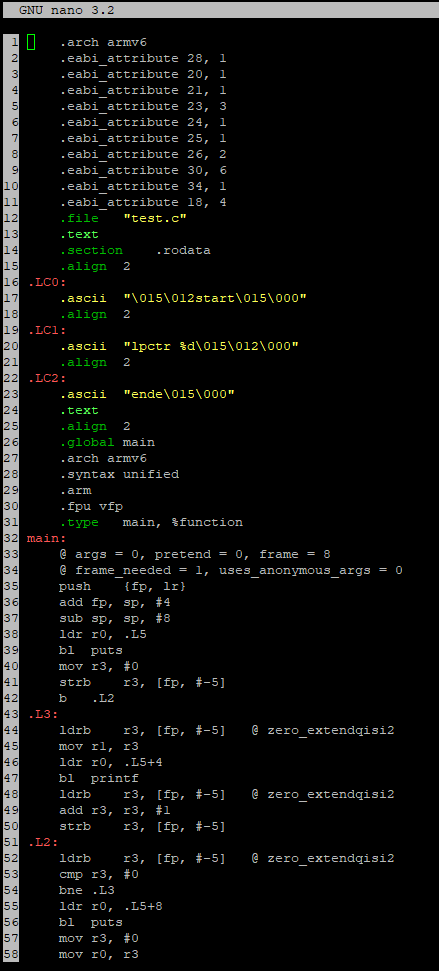Click the ldr r0, .L5+8 instruction
439x971 pixels.
[111, 906]
